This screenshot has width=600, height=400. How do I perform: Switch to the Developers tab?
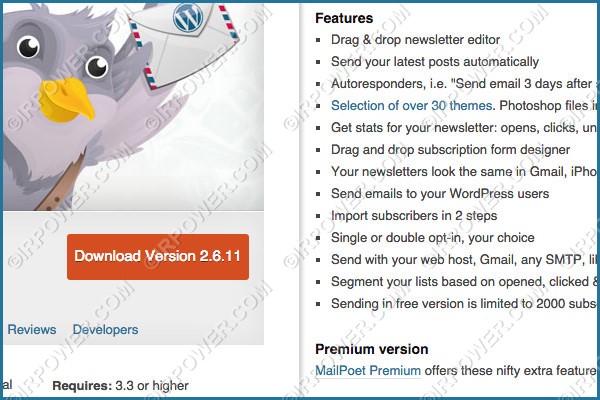pos(106,330)
